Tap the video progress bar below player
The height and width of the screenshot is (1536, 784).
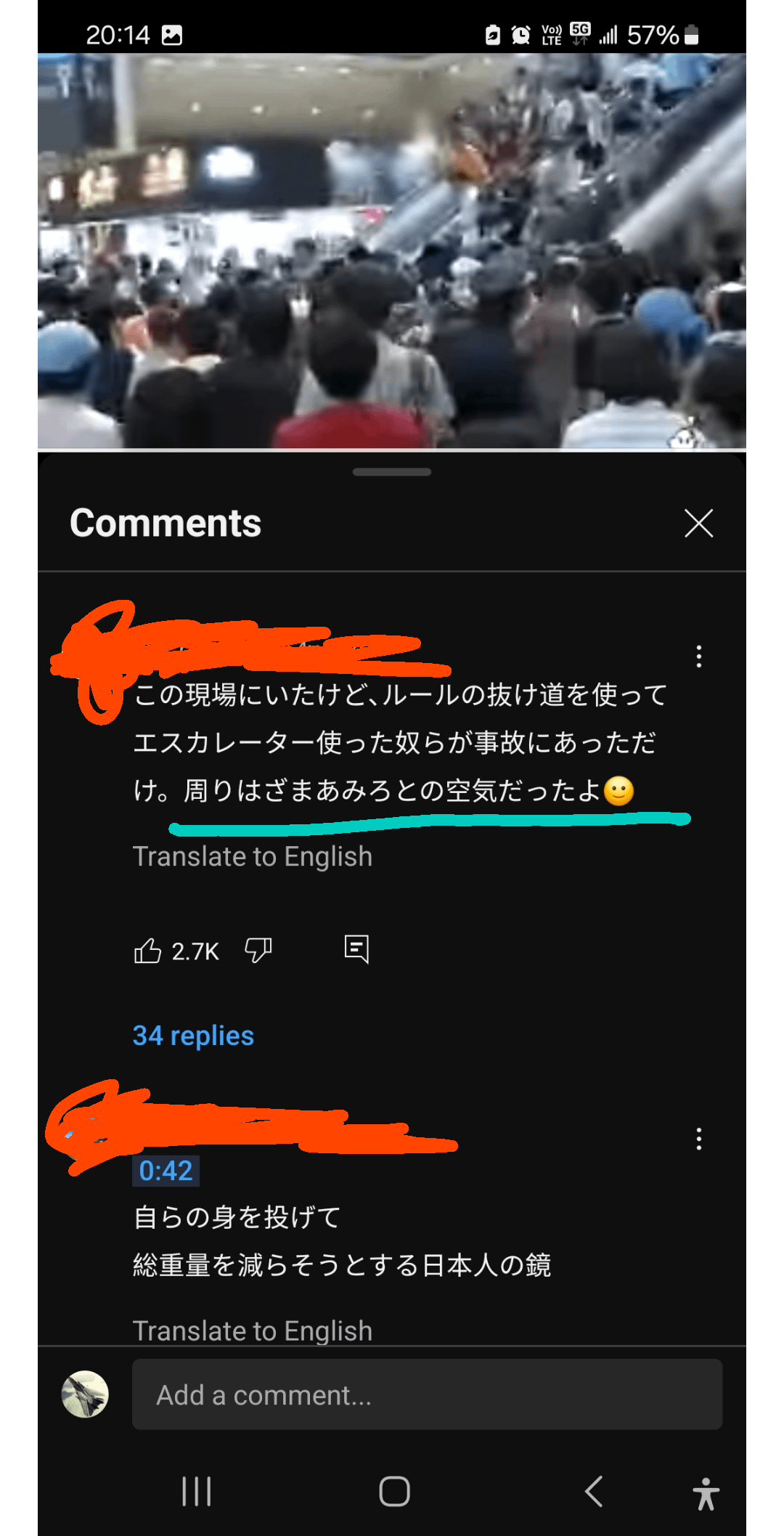(x=392, y=450)
